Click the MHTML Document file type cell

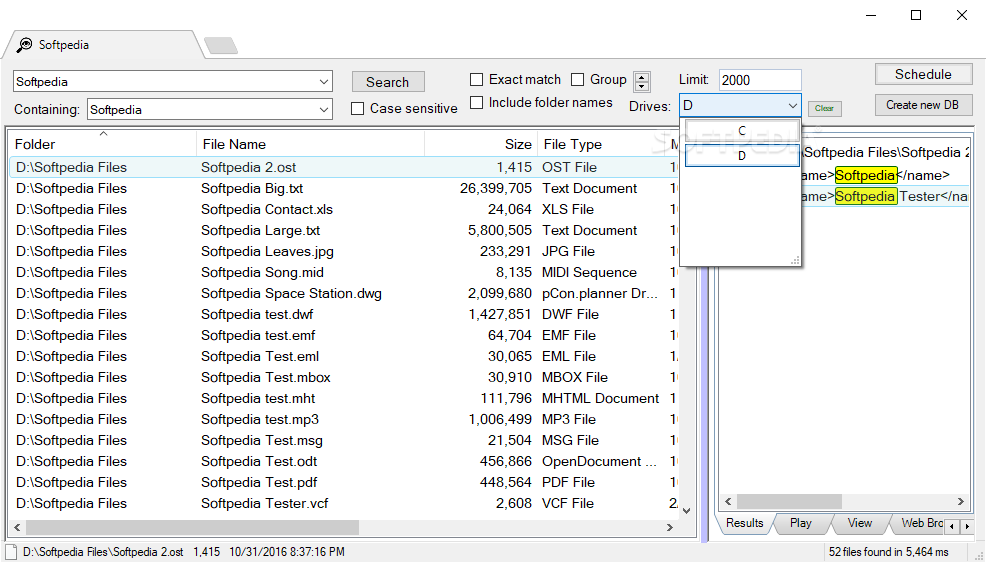pos(601,398)
